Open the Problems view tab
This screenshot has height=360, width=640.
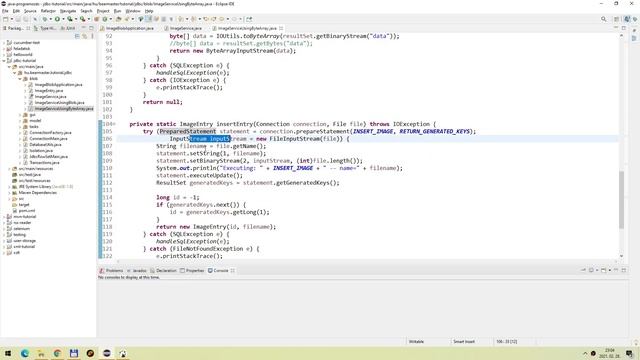[x=111, y=271]
